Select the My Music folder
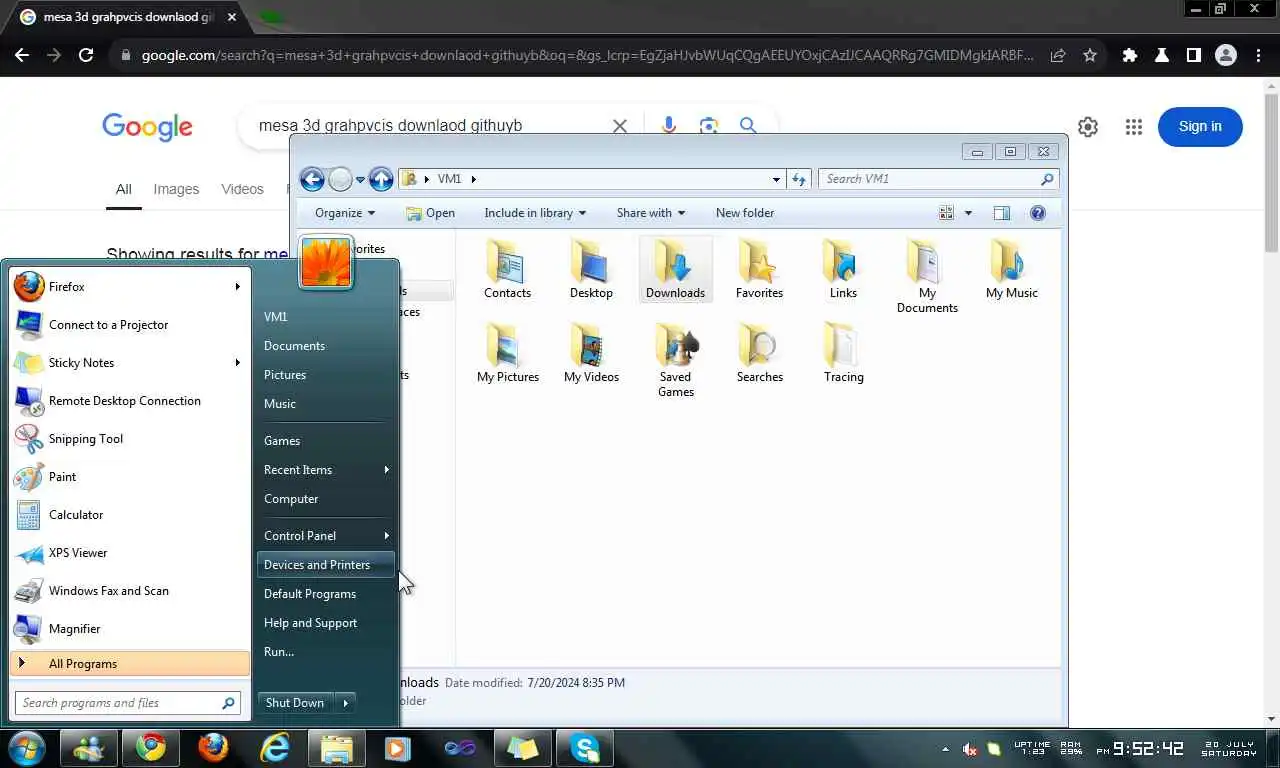 [1011, 269]
